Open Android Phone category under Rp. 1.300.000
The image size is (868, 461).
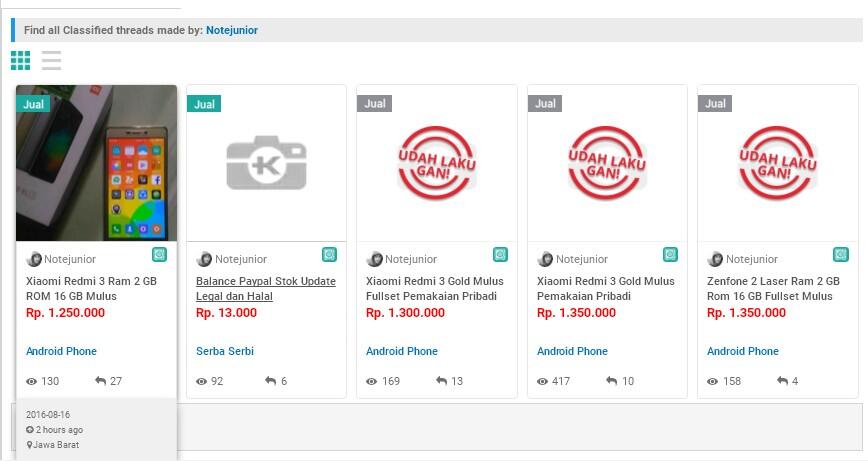click(x=402, y=351)
